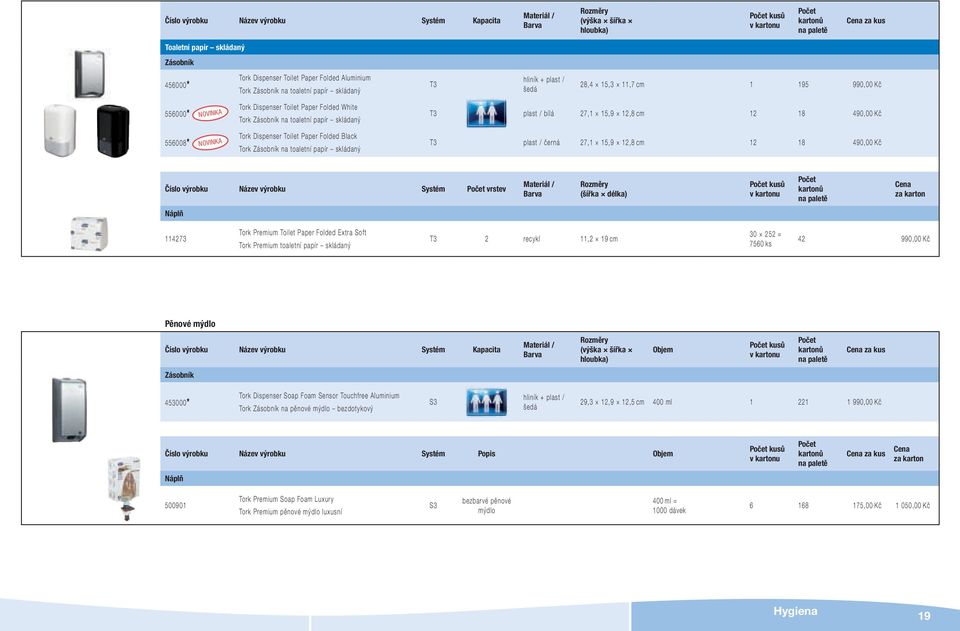
Task: Click 'Tork Dispenser Toilet Paper Folded Black'
Action: pos(298,136)
